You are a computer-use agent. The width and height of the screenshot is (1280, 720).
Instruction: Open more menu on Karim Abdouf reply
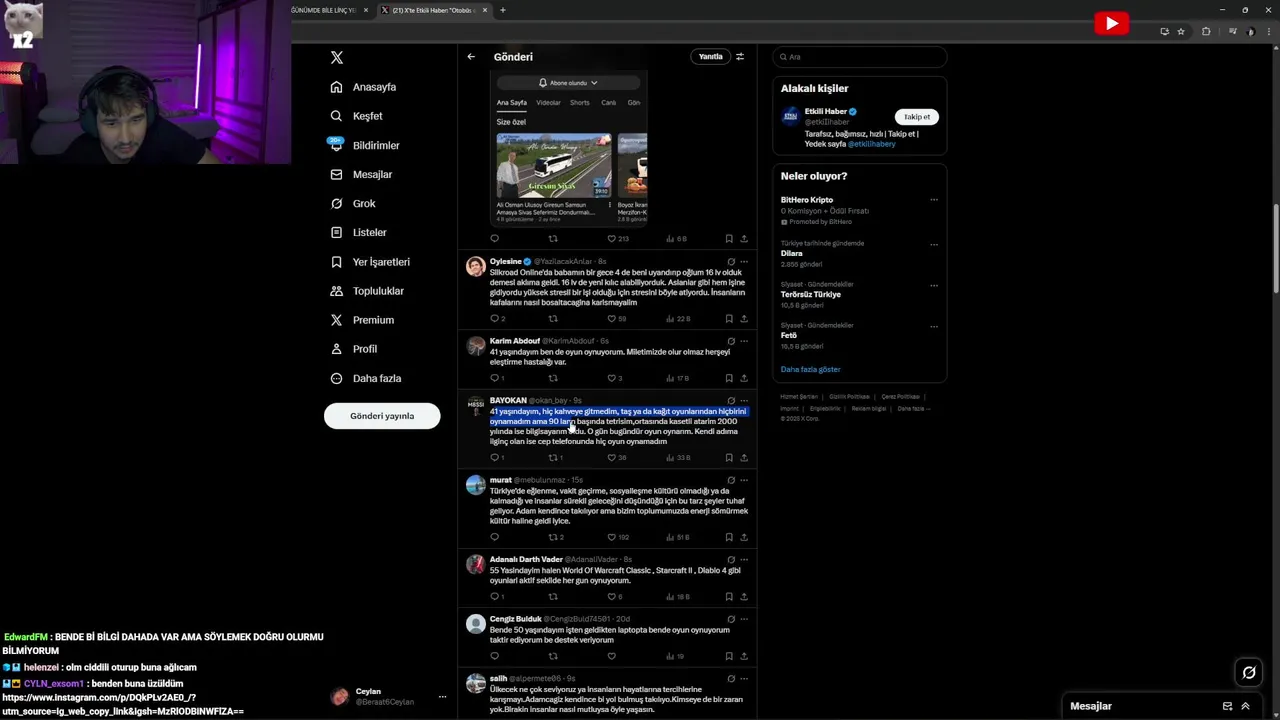(x=744, y=341)
